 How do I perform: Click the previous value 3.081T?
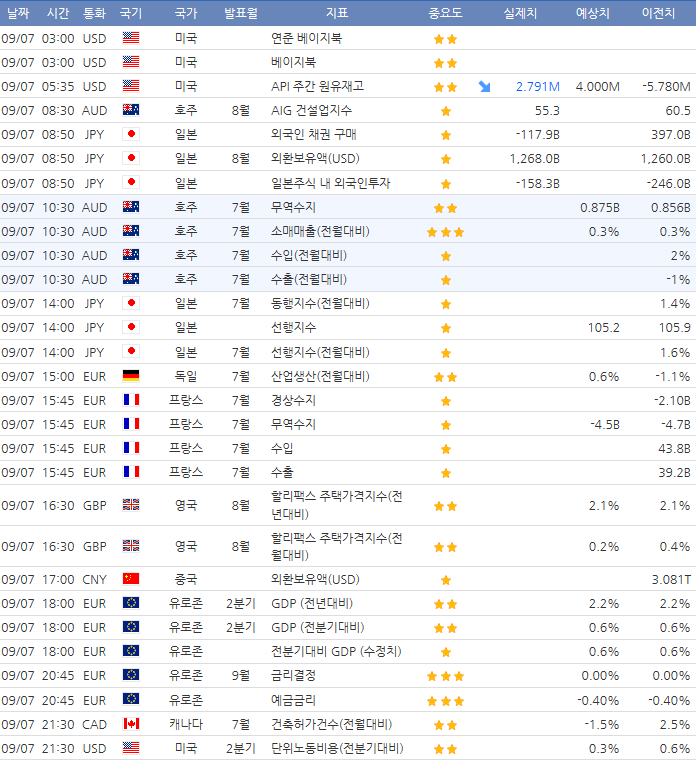click(x=671, y=580)
